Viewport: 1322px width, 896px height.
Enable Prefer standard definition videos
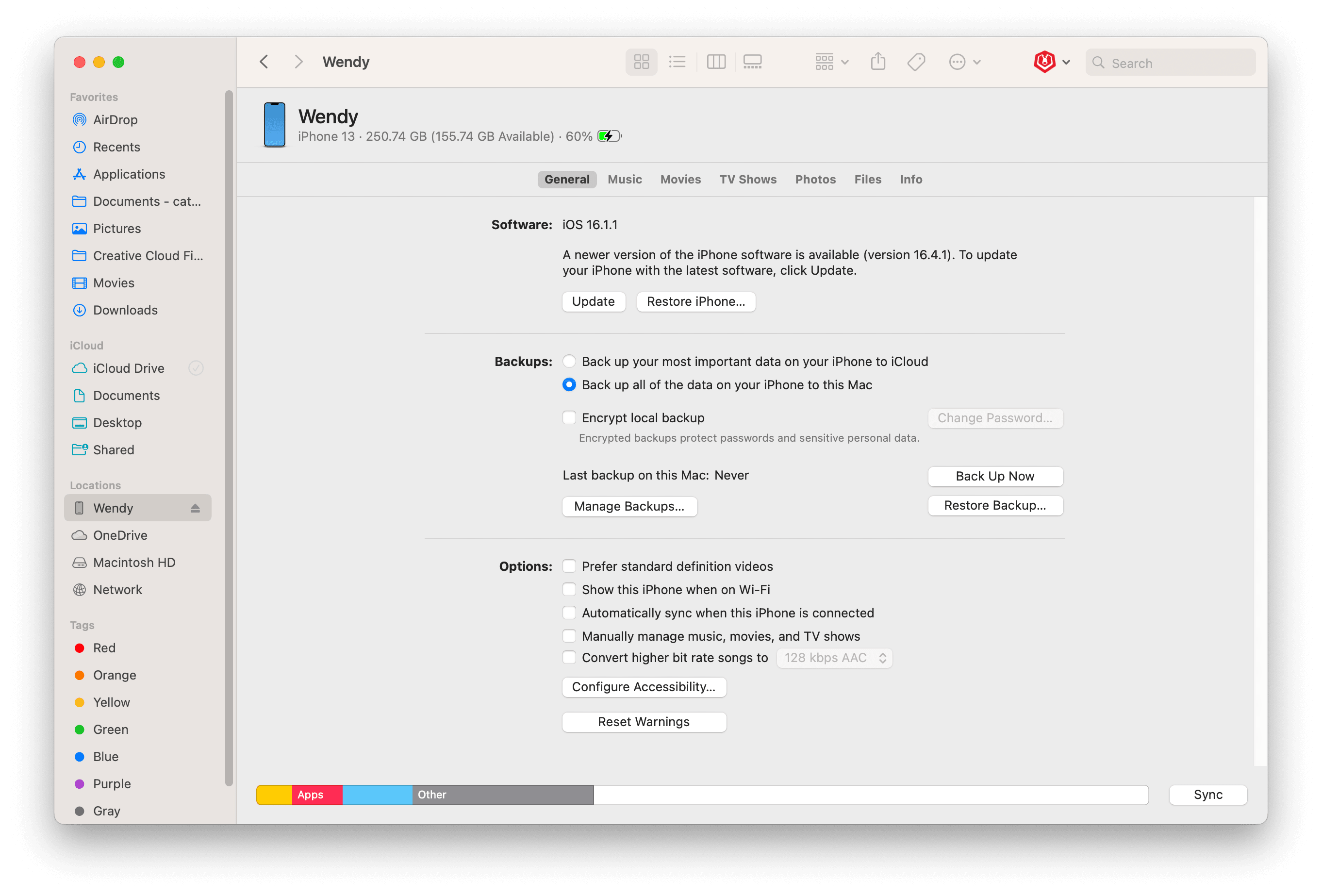(569, 566)
